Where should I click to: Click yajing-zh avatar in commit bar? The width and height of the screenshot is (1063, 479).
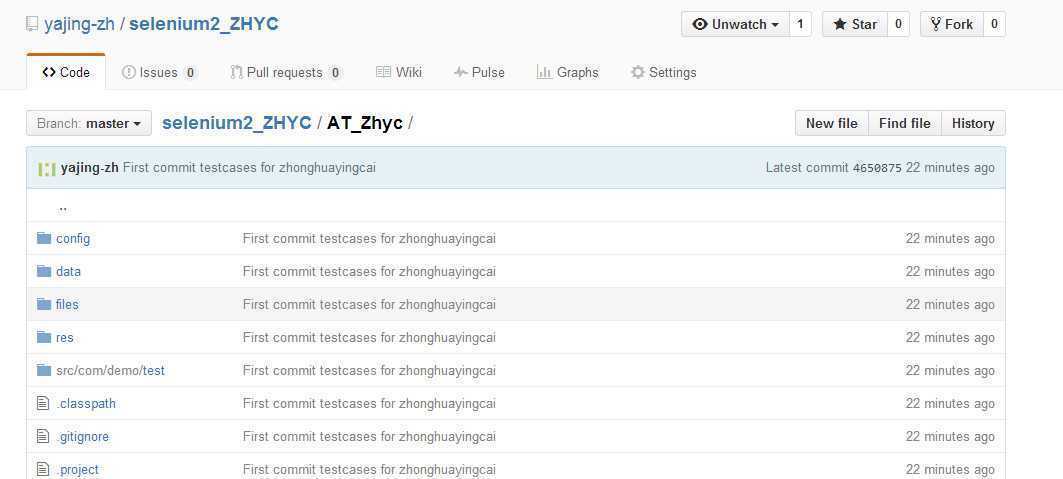tap(47, 168)
